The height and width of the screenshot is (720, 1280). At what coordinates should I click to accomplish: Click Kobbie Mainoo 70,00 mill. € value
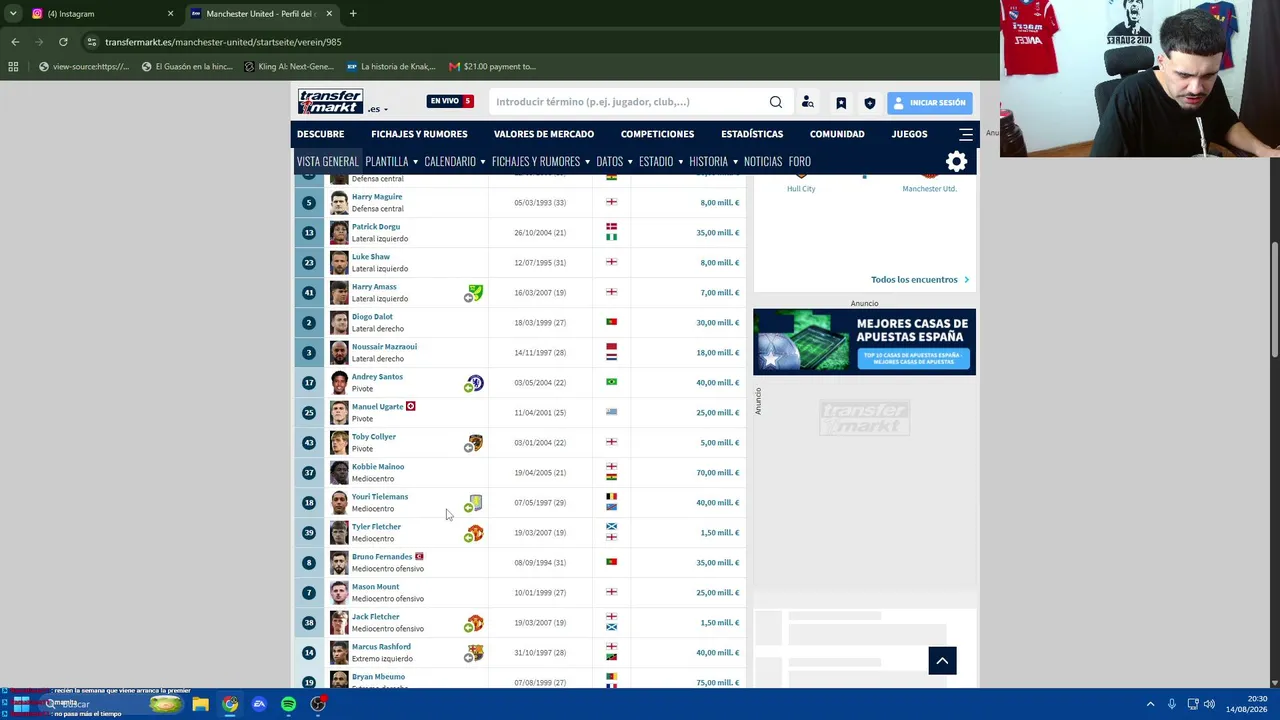click(x=718, y=473)
